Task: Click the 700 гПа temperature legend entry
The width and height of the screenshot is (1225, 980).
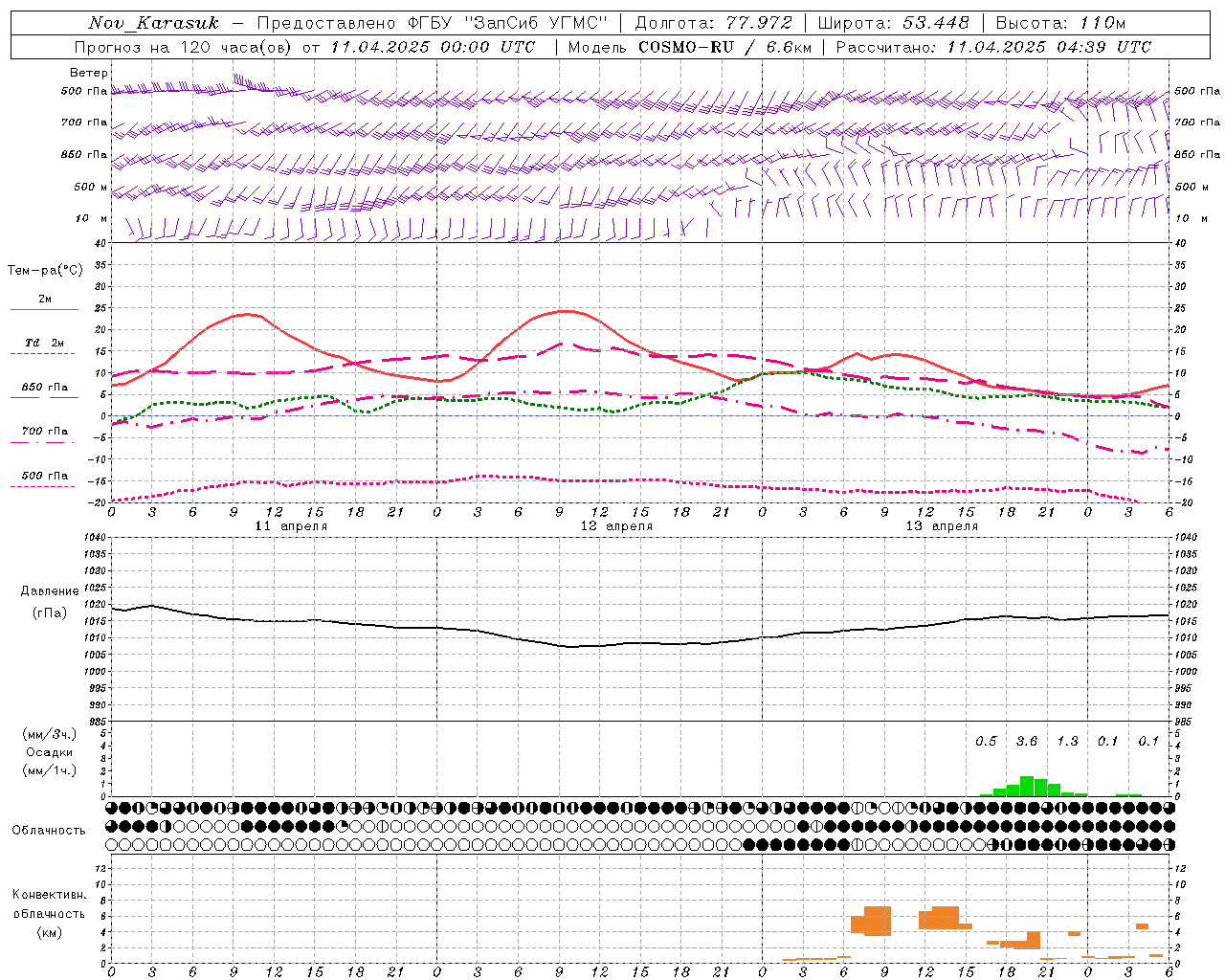Action: click(x=44, y=431)
